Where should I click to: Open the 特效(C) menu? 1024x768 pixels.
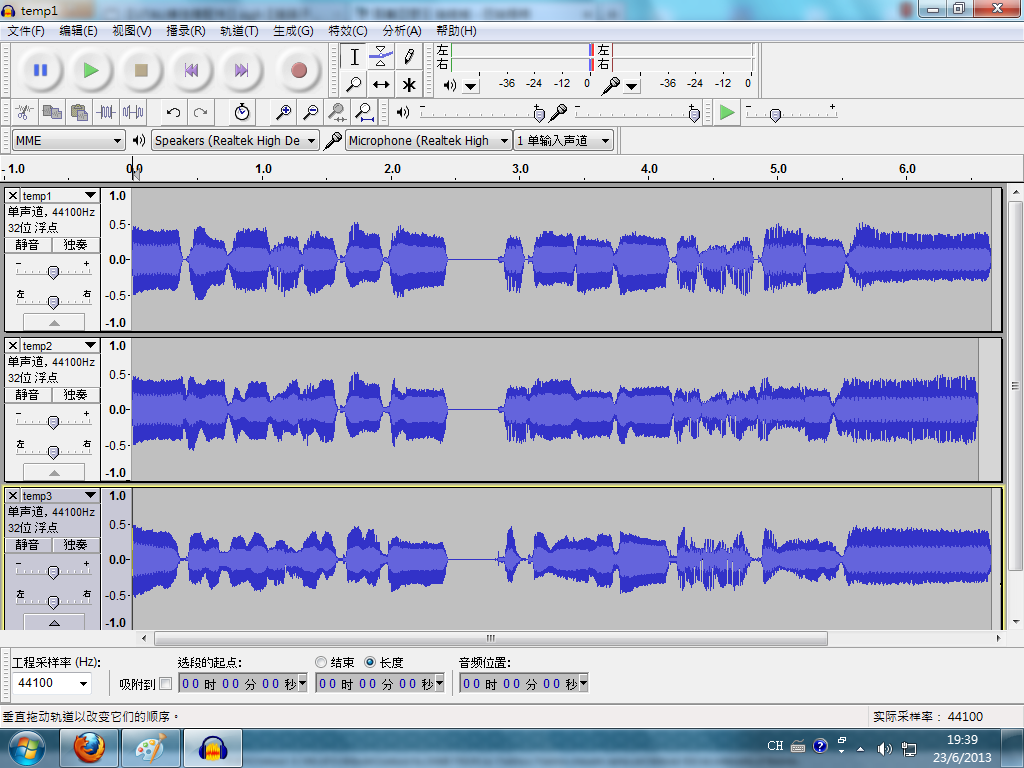pyautogui.click(x=347, y=31)
